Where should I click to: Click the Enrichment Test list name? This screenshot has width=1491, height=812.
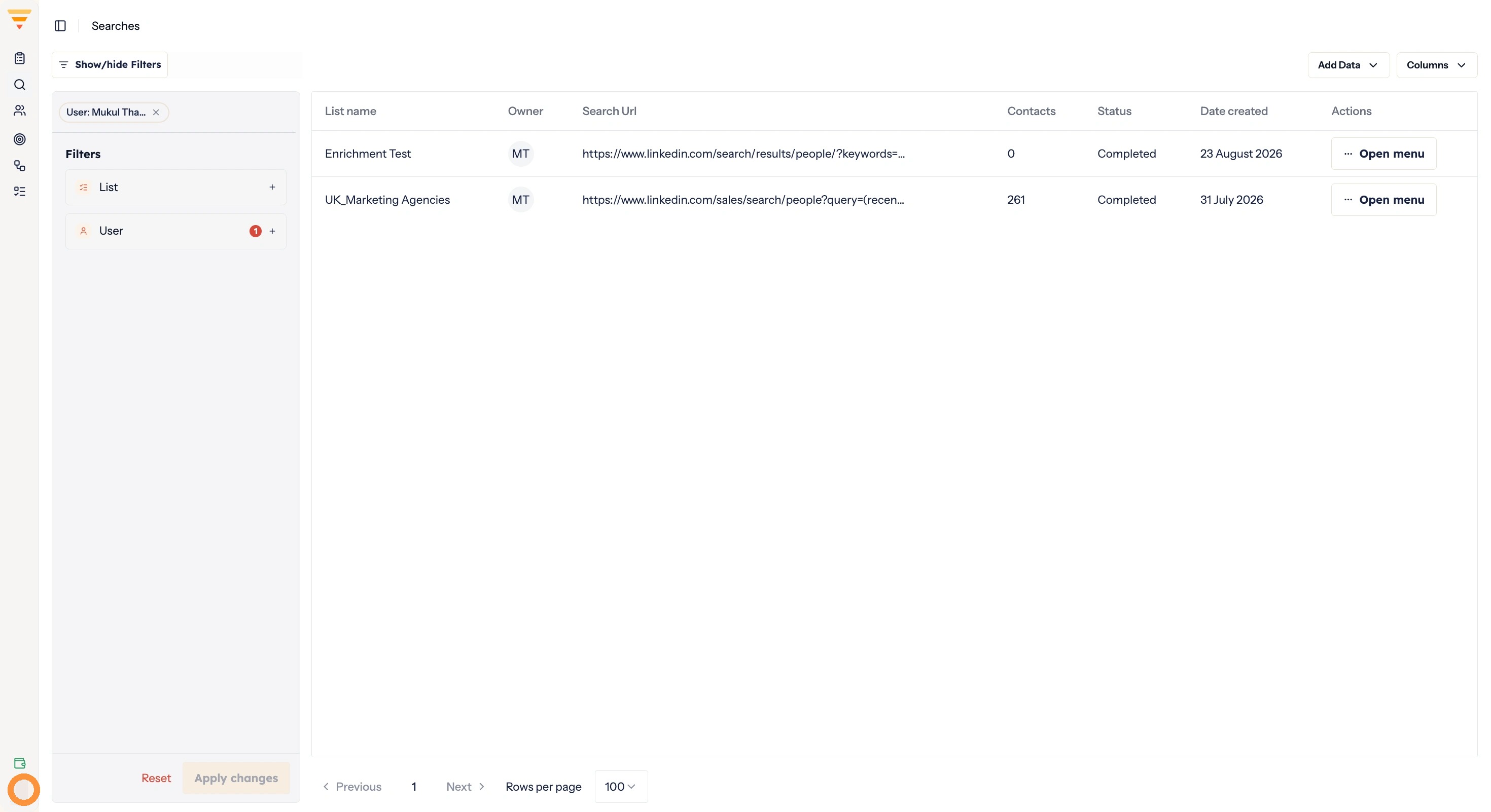368,154
